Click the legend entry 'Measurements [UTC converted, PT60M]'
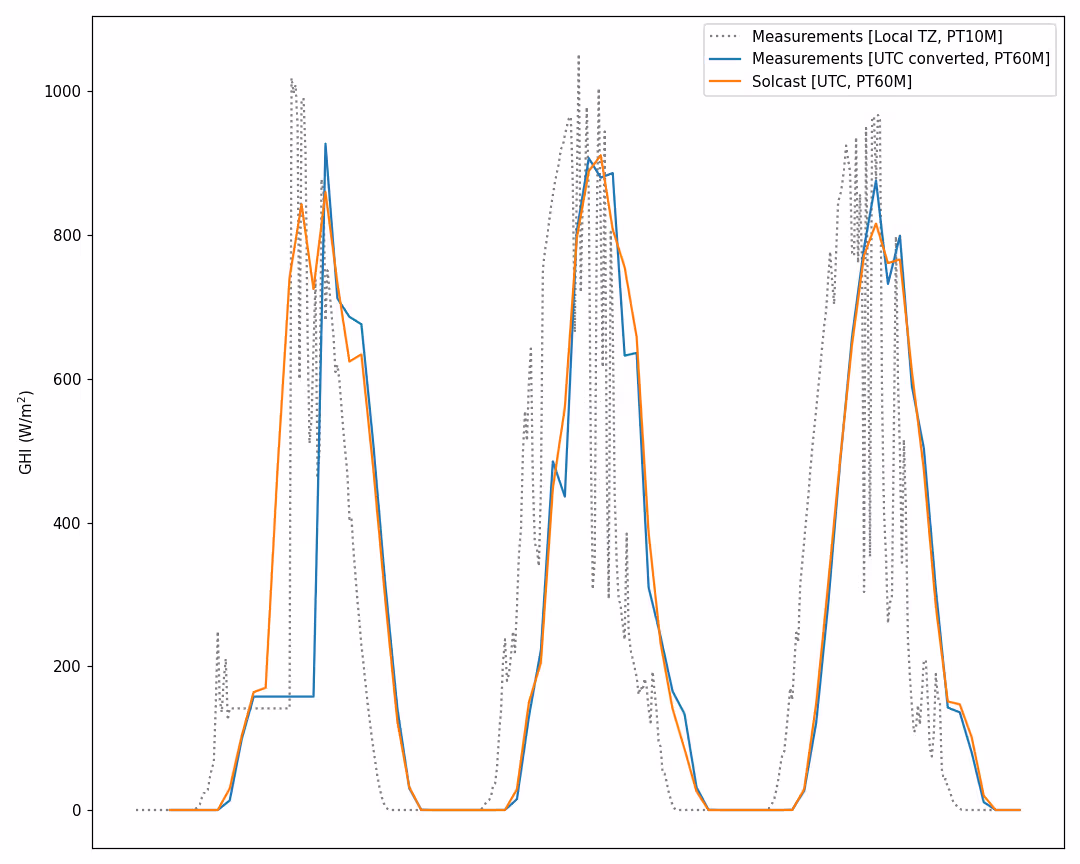Image resolution: width=1080 pixels, height=864 pixels. pyautogui.click(x=900, y=59)
